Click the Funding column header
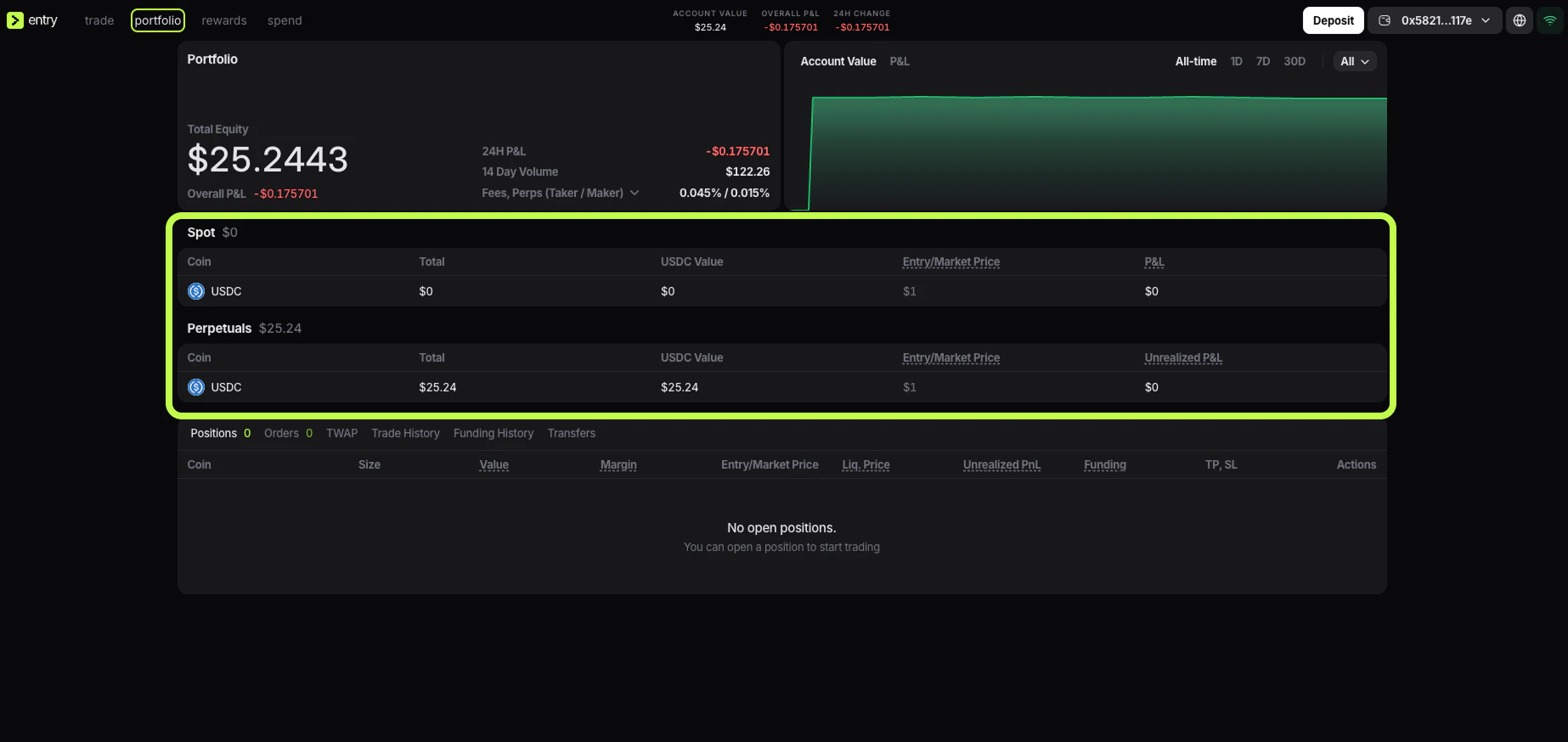 [1105, 464]
